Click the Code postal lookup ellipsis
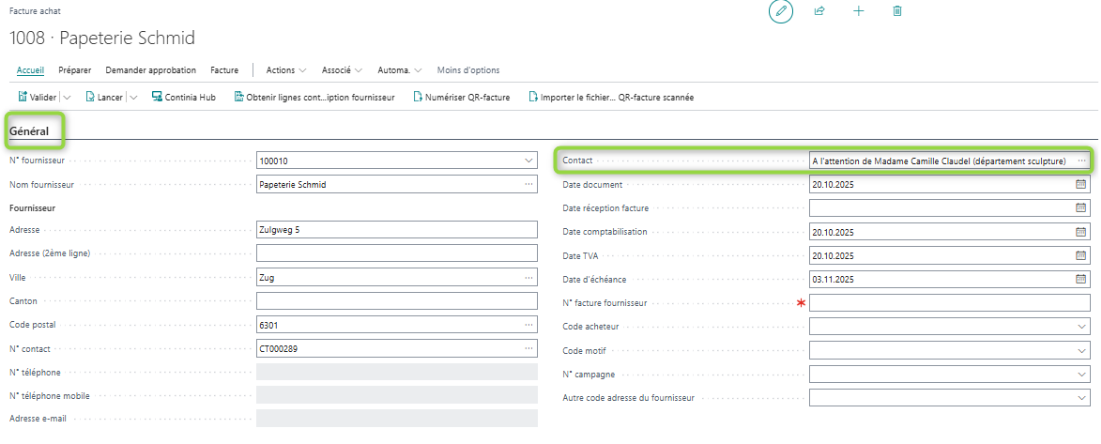The height and width of the screenshot is (444, 1101). tap(528, 325)
